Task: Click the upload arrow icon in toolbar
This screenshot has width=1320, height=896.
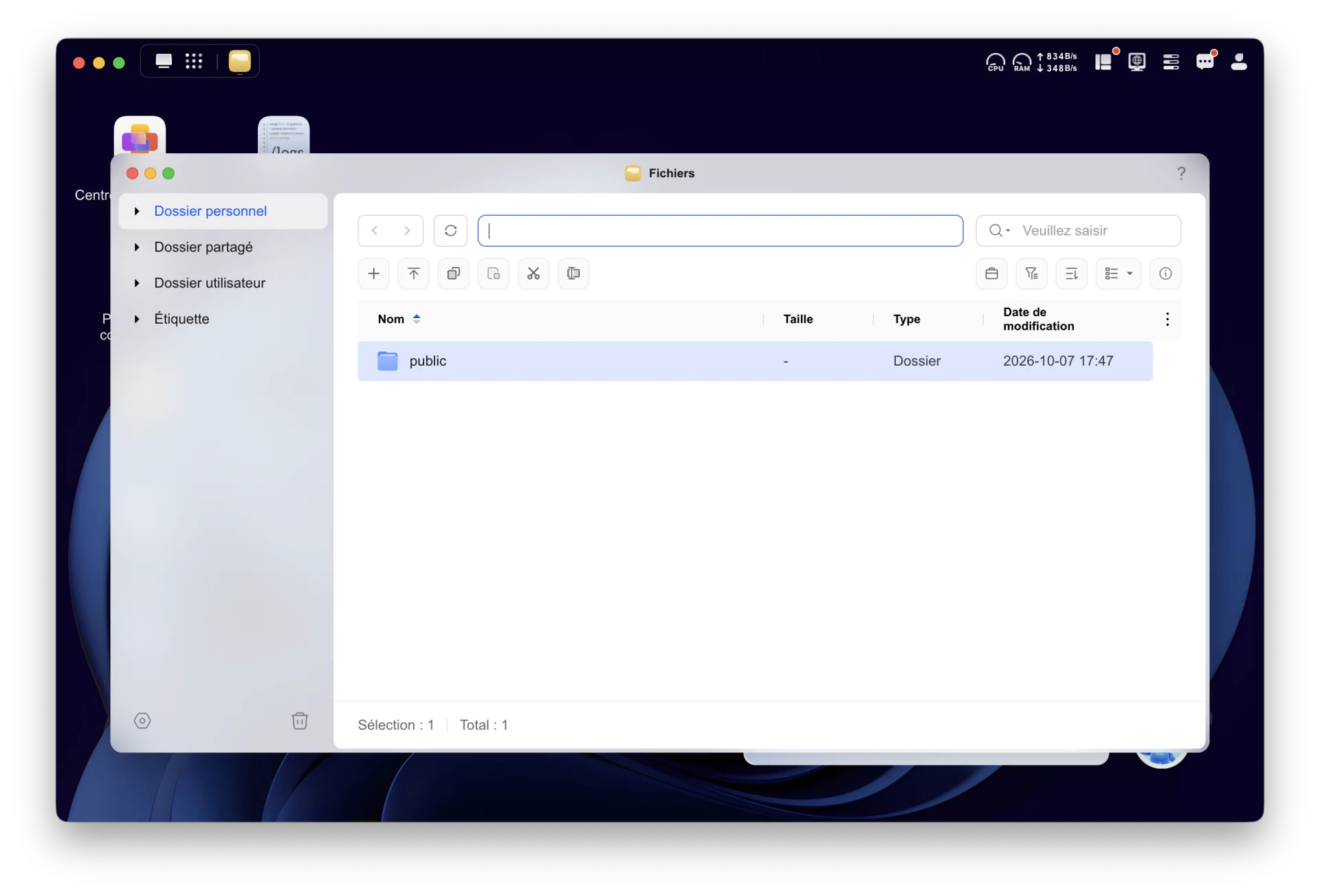Action: (413, 273)
